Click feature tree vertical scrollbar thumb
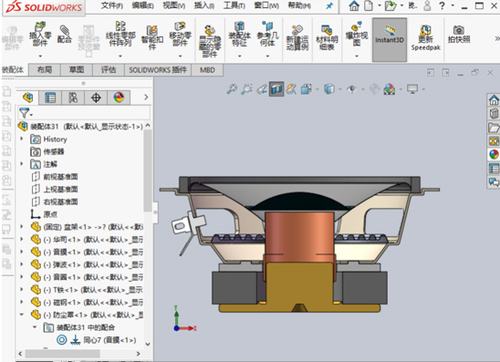Viewport: 500px width, 362px height. point(147,170)
